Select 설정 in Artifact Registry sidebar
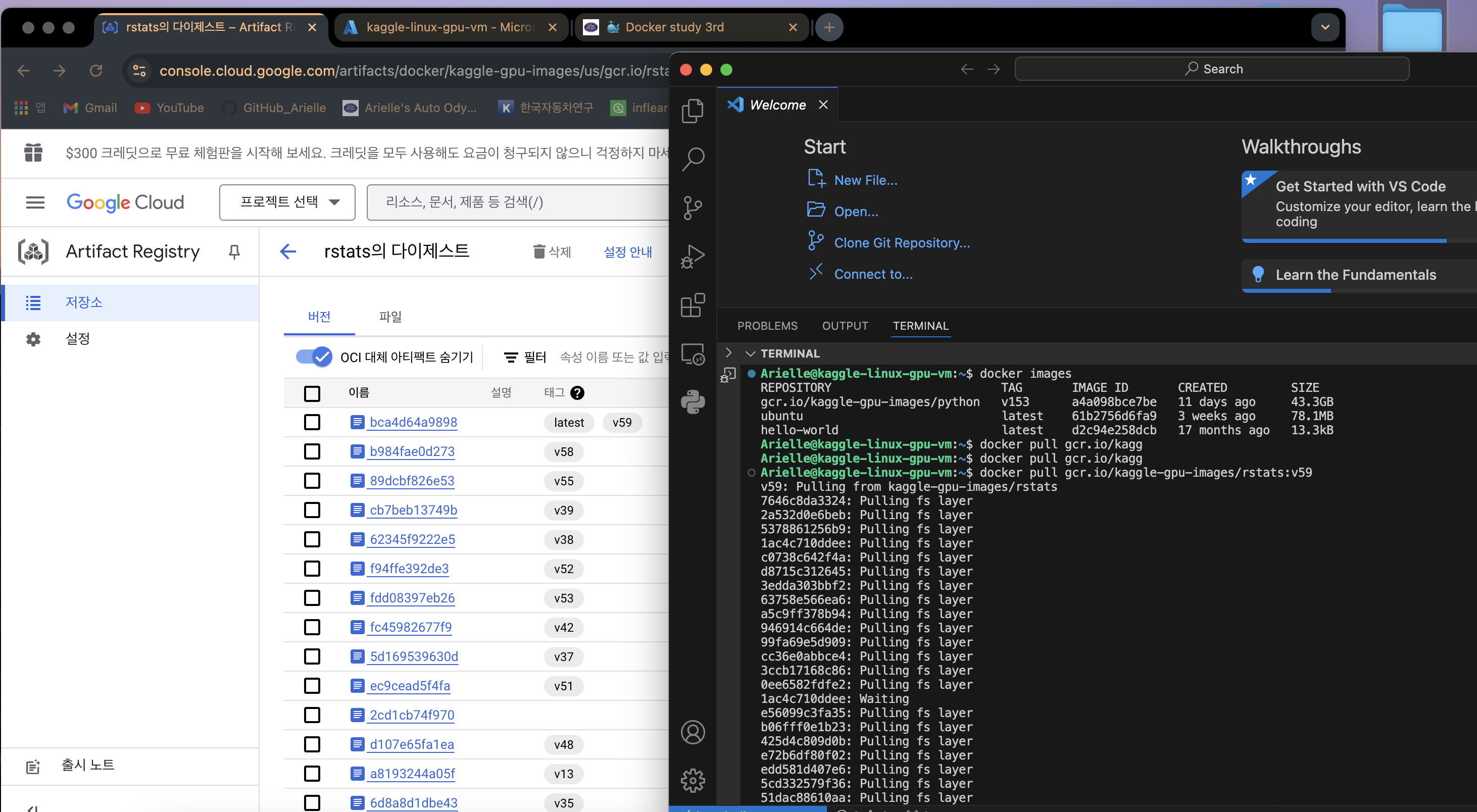 130,339
